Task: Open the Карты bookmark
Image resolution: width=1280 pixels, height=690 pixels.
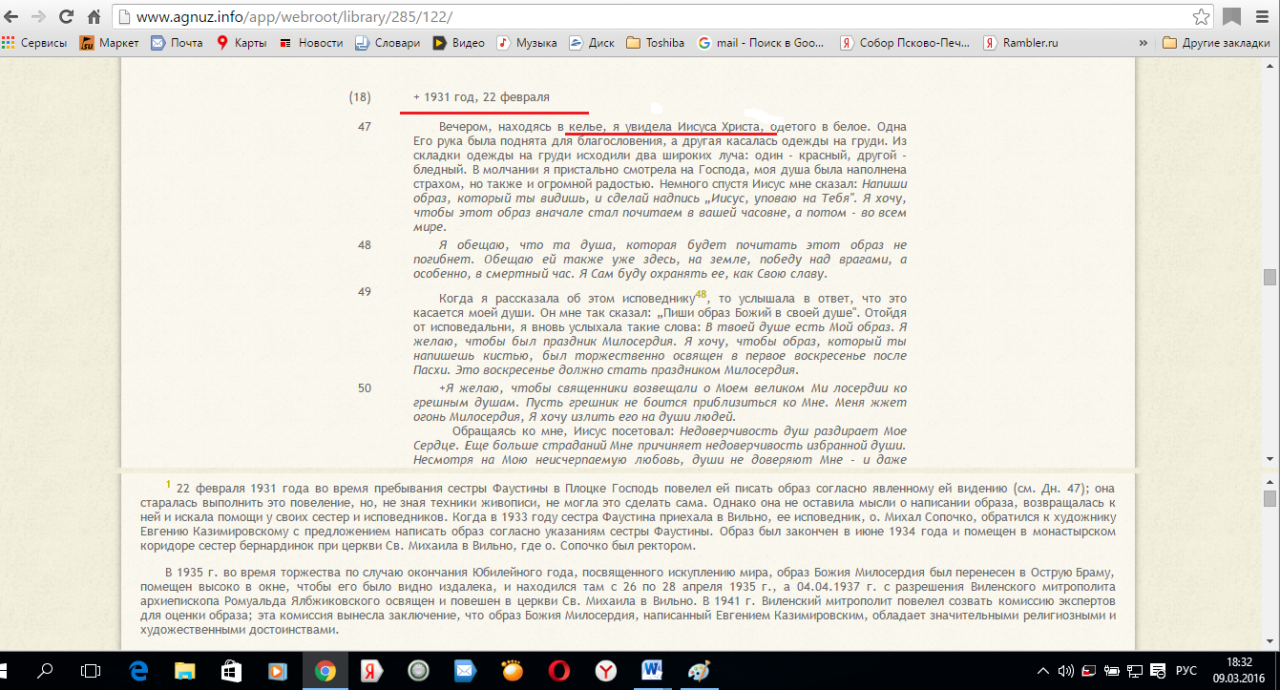Action: (x=241, y=43)
